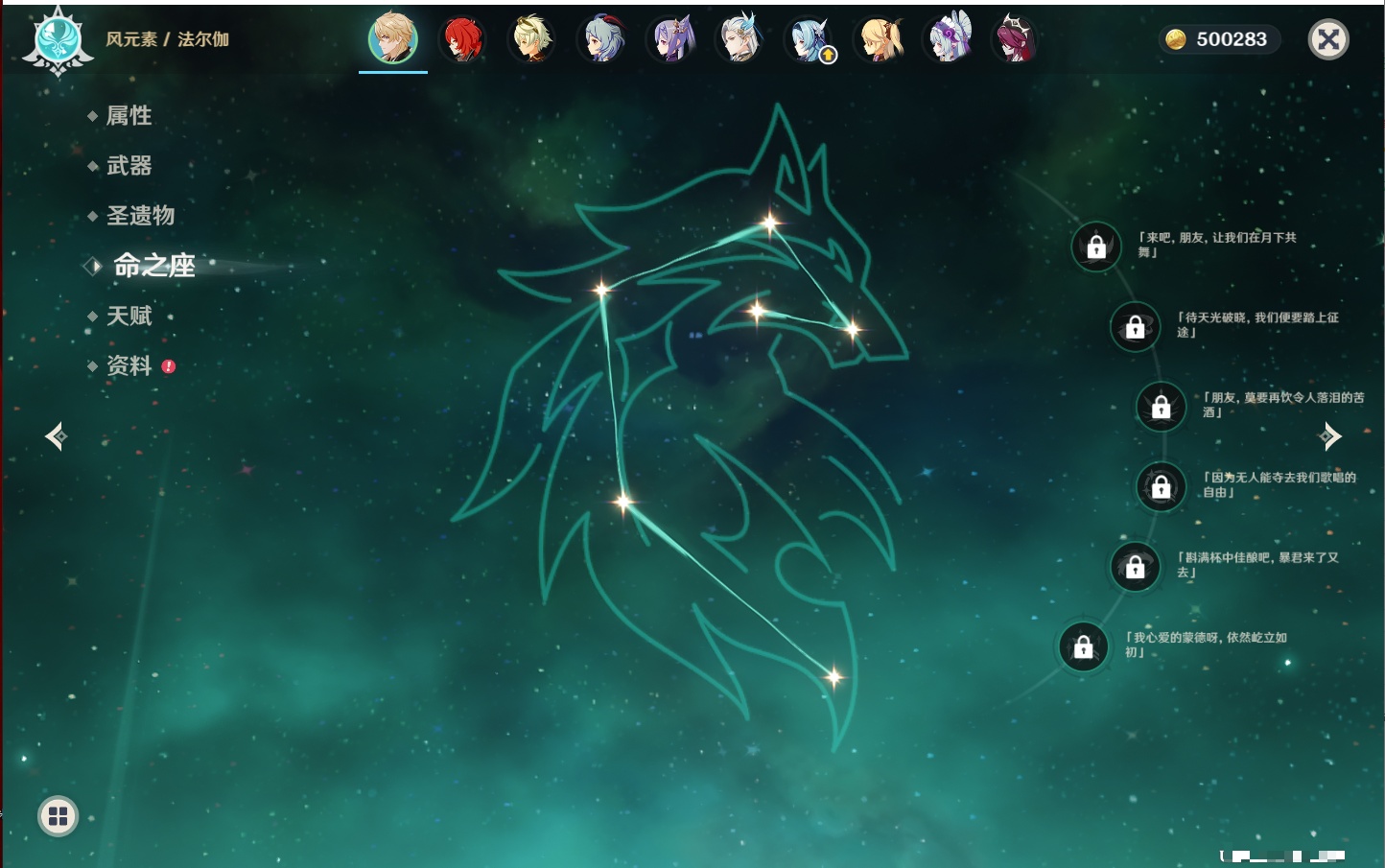
Task: Select the lock next to 「朋友, 莫要再饮令人落泪的苦酒」
Action: [x=1161, y=407]
